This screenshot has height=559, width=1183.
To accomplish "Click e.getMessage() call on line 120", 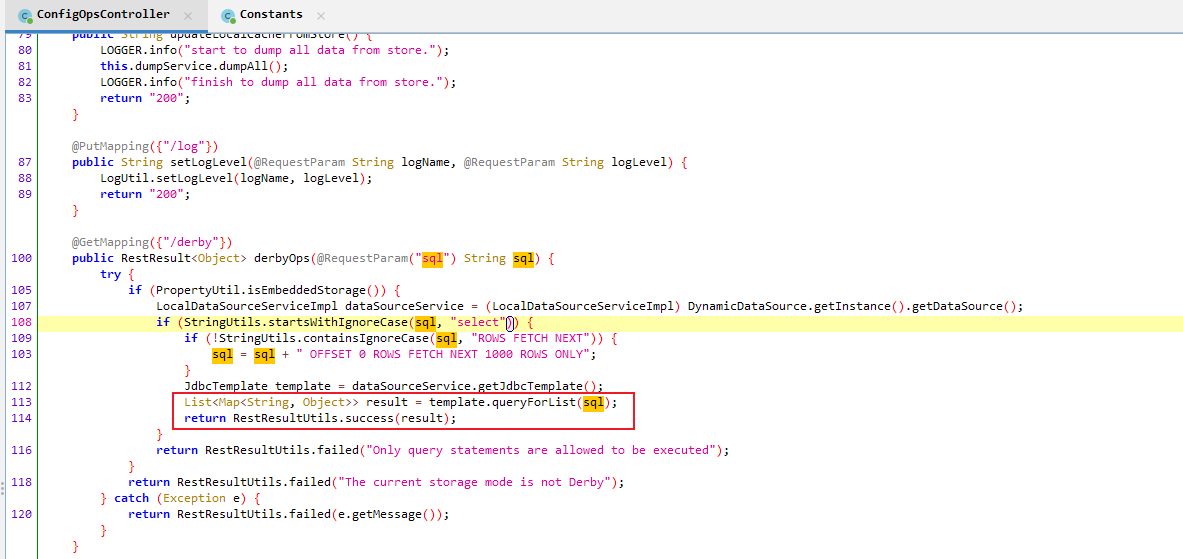I will pos(387,514).
